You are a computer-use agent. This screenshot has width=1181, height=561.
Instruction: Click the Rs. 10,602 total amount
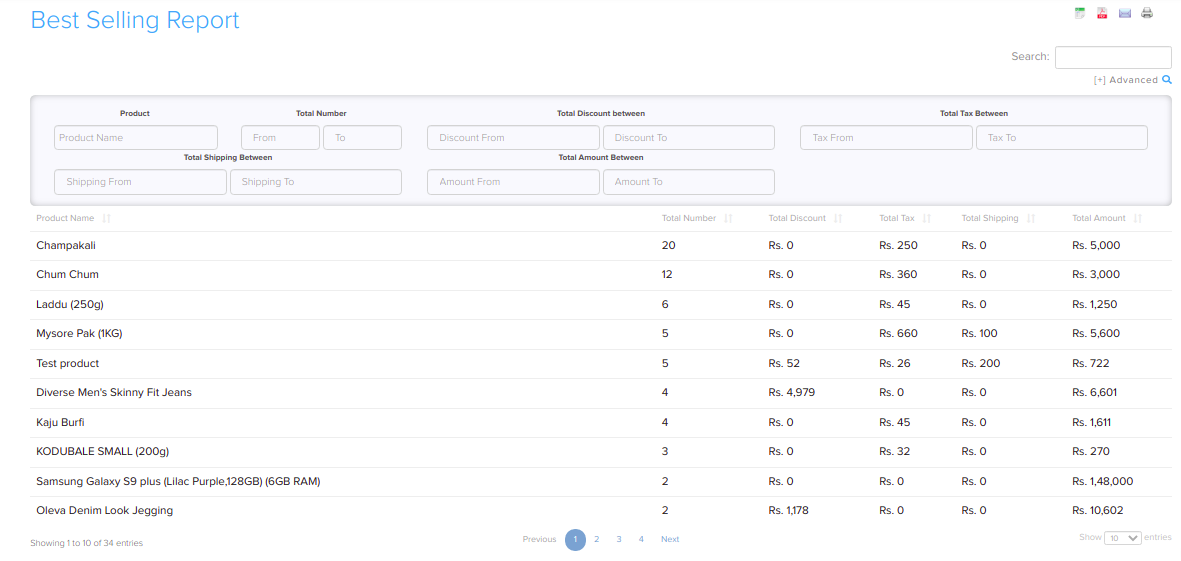click(1097, 511)
